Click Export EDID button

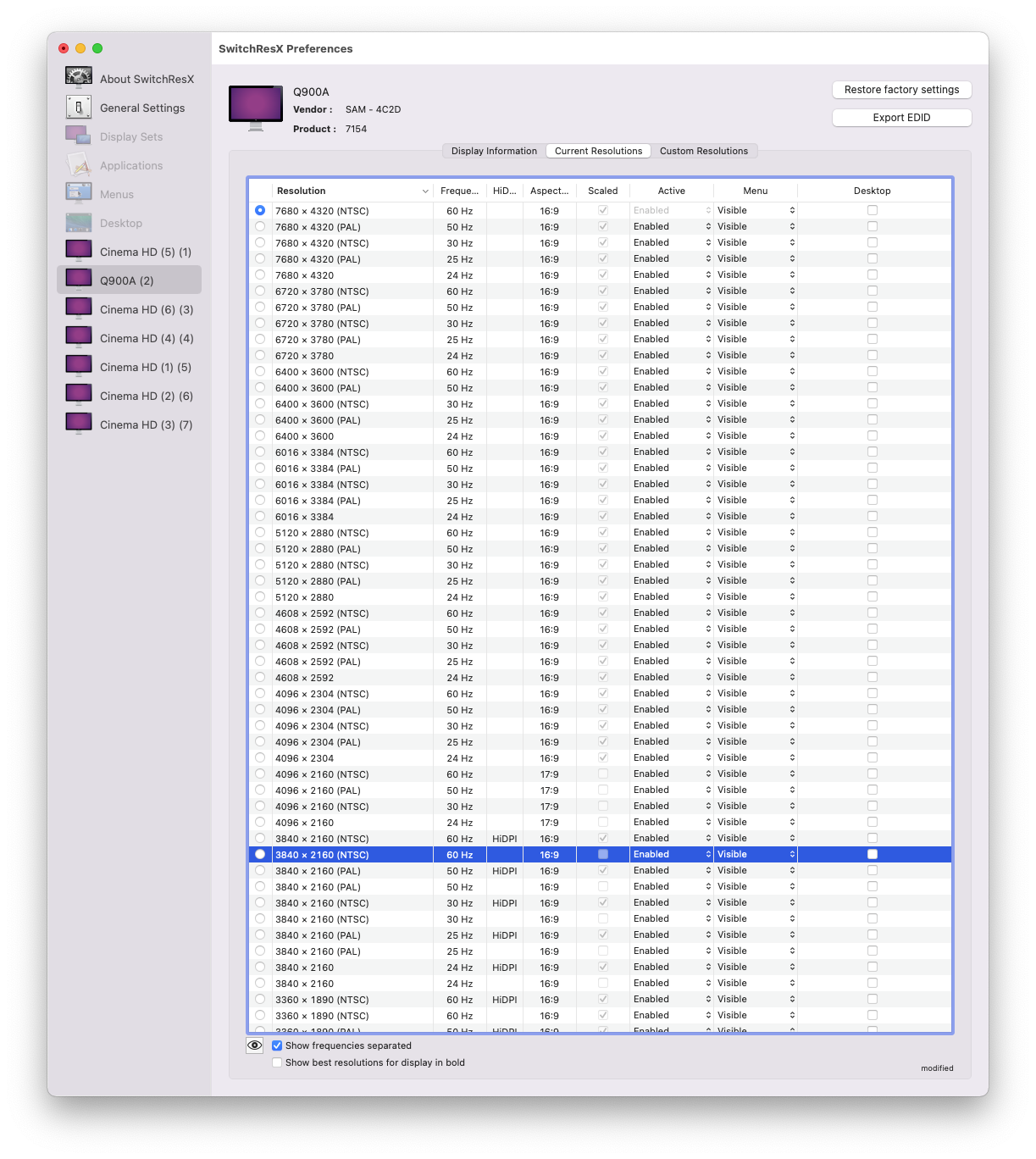[x=901, y=118]
